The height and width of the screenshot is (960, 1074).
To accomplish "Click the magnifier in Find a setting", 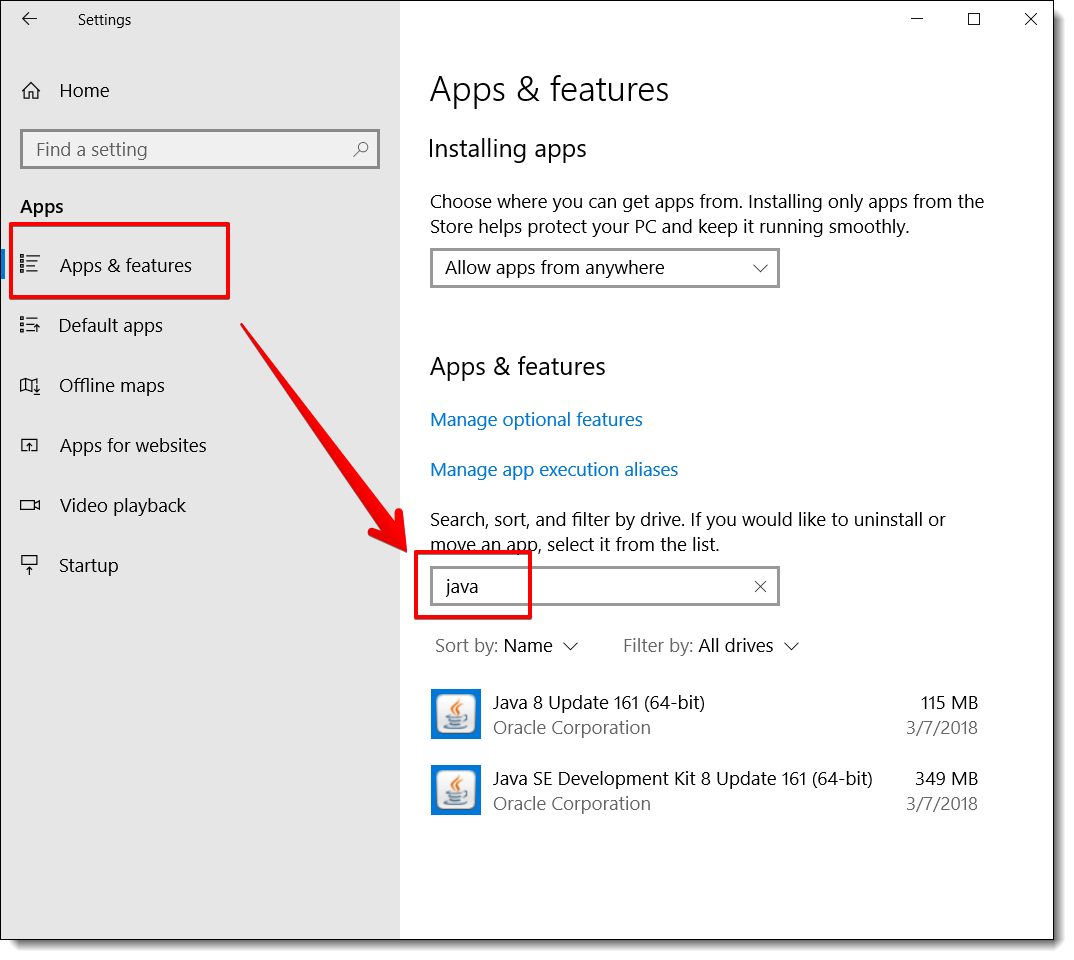I will [361, 149].
